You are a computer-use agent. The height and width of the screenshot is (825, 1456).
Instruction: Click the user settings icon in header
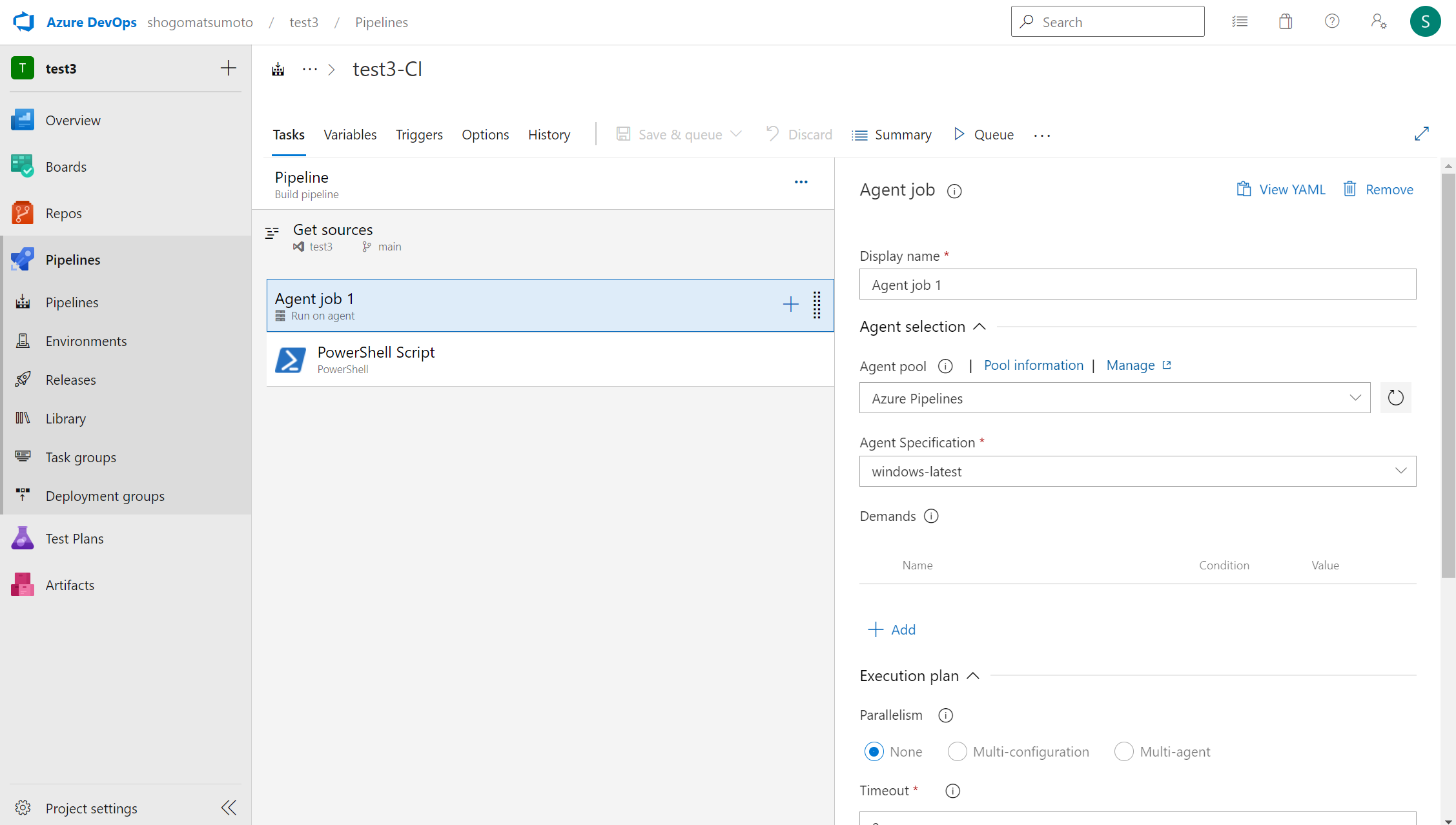[x=1379, y=22]
